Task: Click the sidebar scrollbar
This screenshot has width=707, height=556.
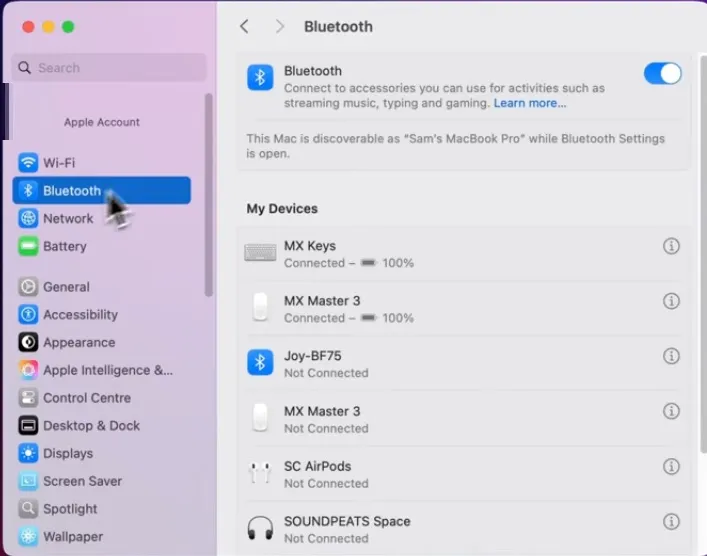Action: click(x=208, y=195)
